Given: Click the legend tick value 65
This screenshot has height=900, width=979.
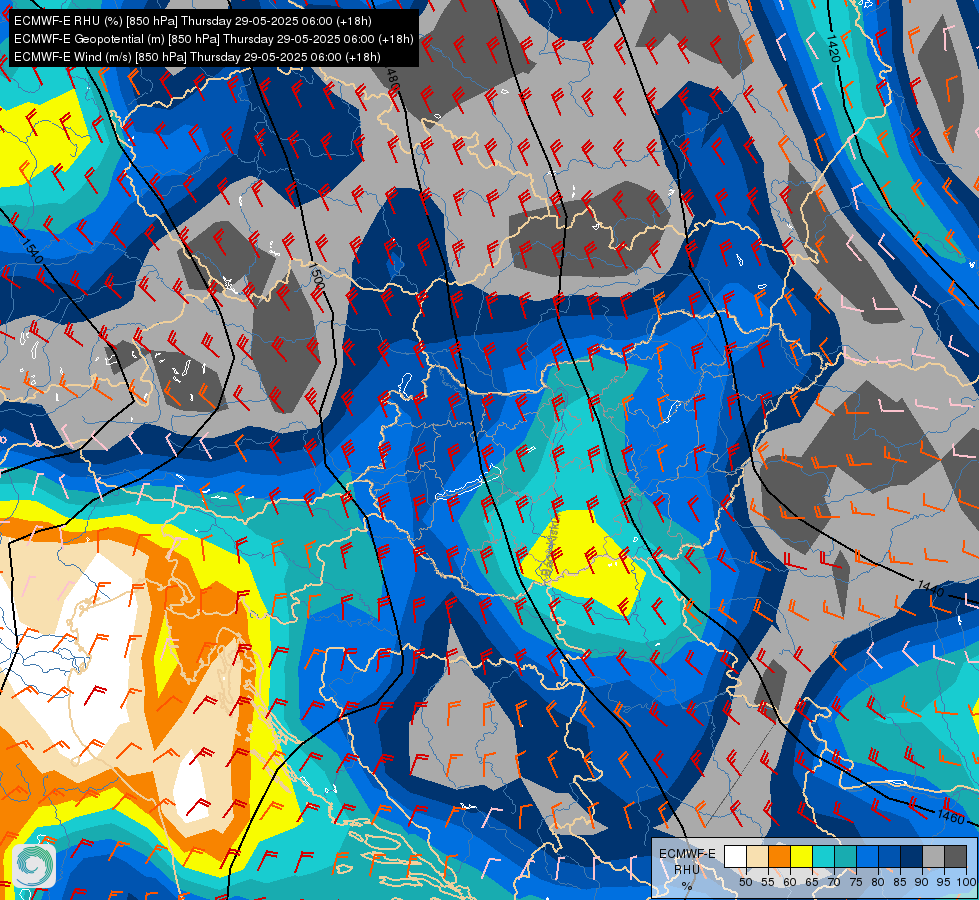Looking at the screenshot, I should coord(812,882).
